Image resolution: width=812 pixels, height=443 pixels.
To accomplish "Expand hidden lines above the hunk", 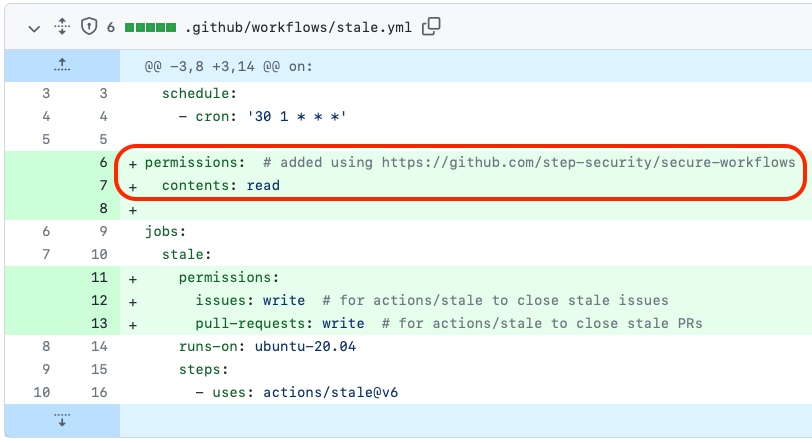I will pos(62,65).
